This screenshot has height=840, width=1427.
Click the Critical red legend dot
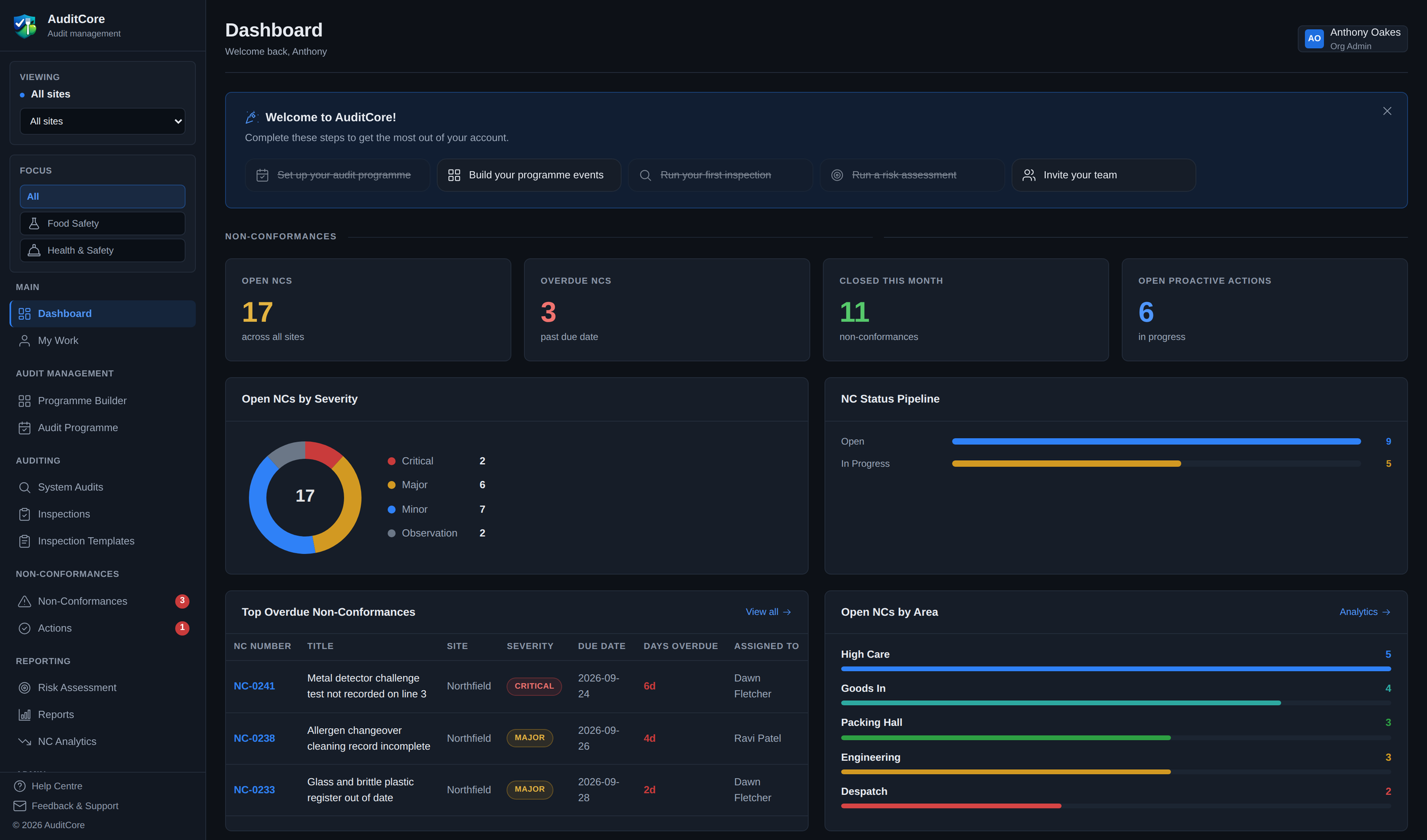click(x=392, y=461)
